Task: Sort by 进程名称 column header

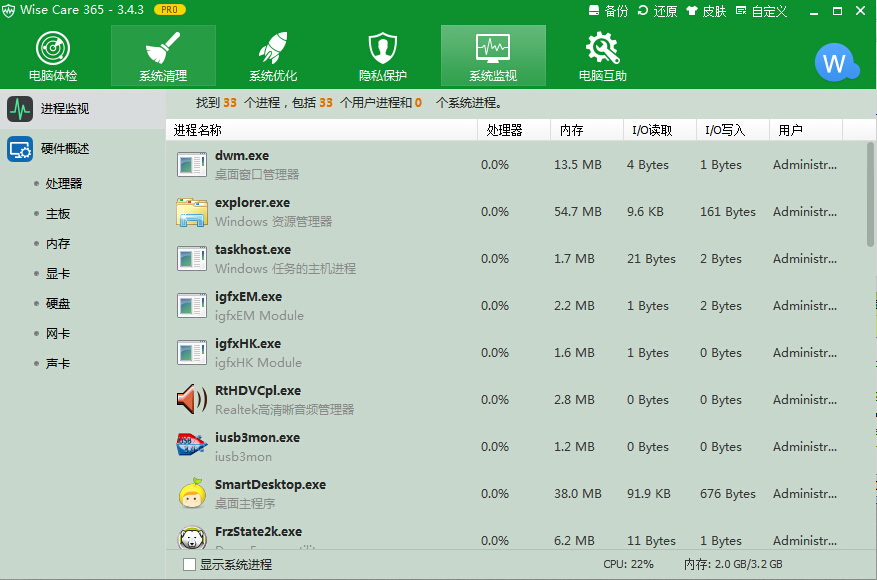Action: [x=322, y=130]
